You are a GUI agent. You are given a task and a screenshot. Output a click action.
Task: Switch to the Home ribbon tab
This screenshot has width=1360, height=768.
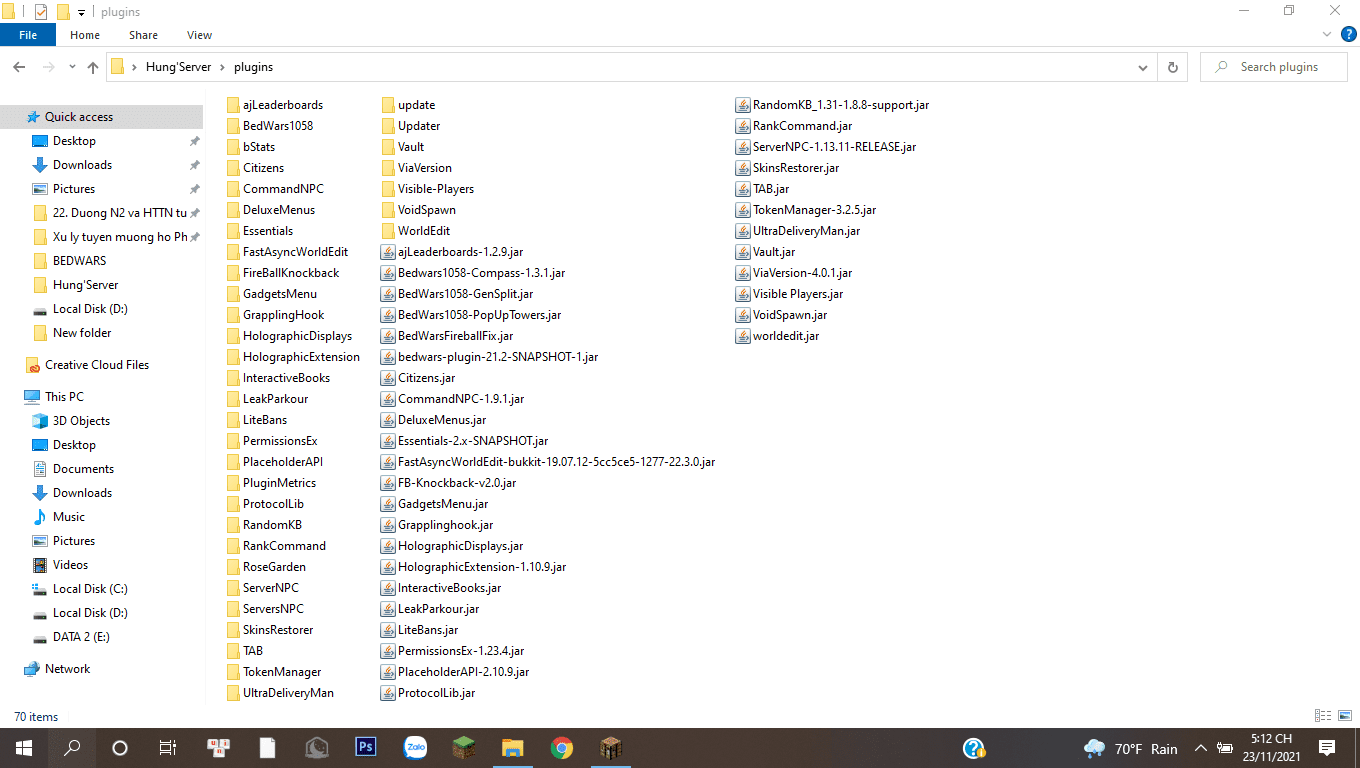pyautogui.click(x=85, y=35)
